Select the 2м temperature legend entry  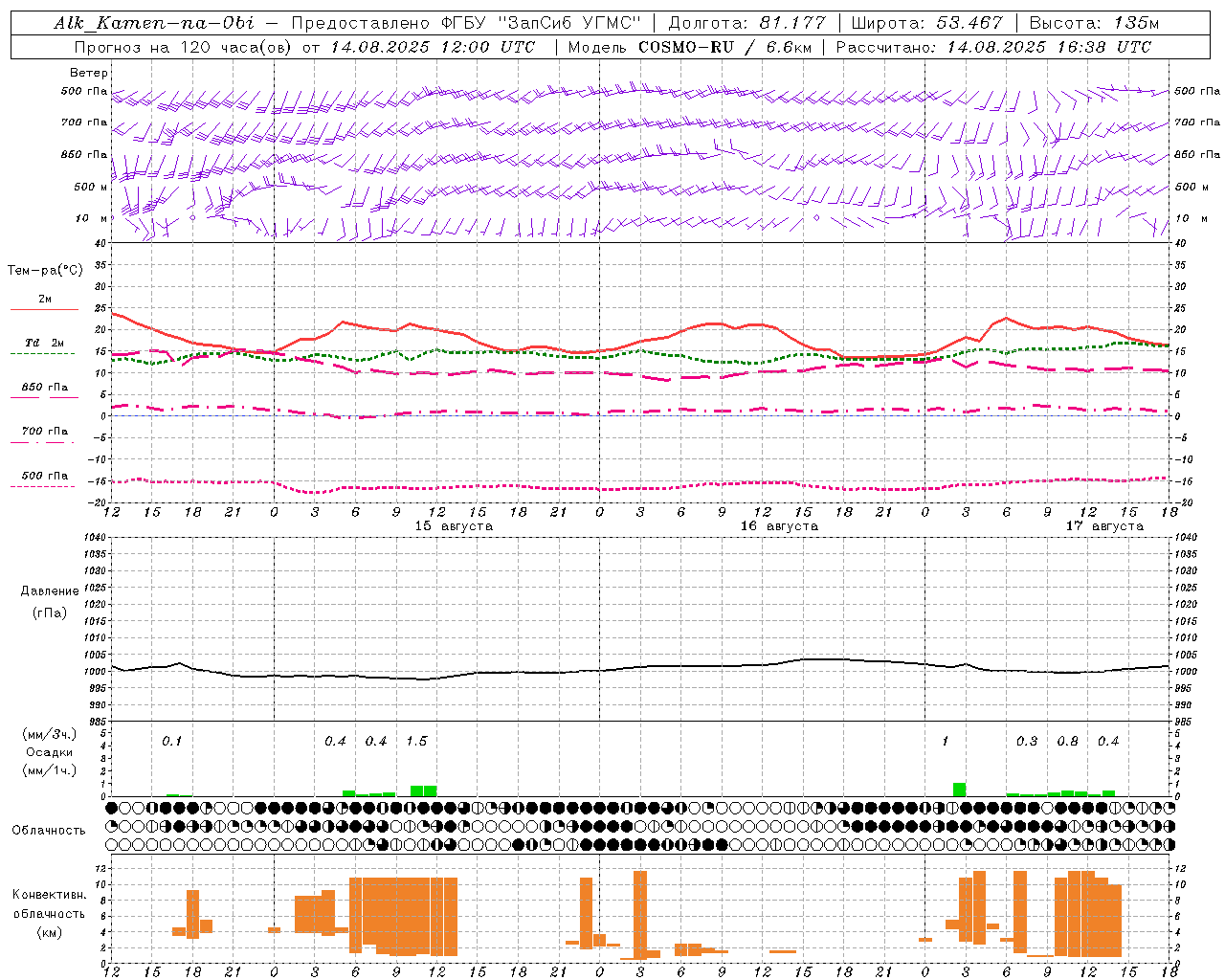tap(45, 299)
